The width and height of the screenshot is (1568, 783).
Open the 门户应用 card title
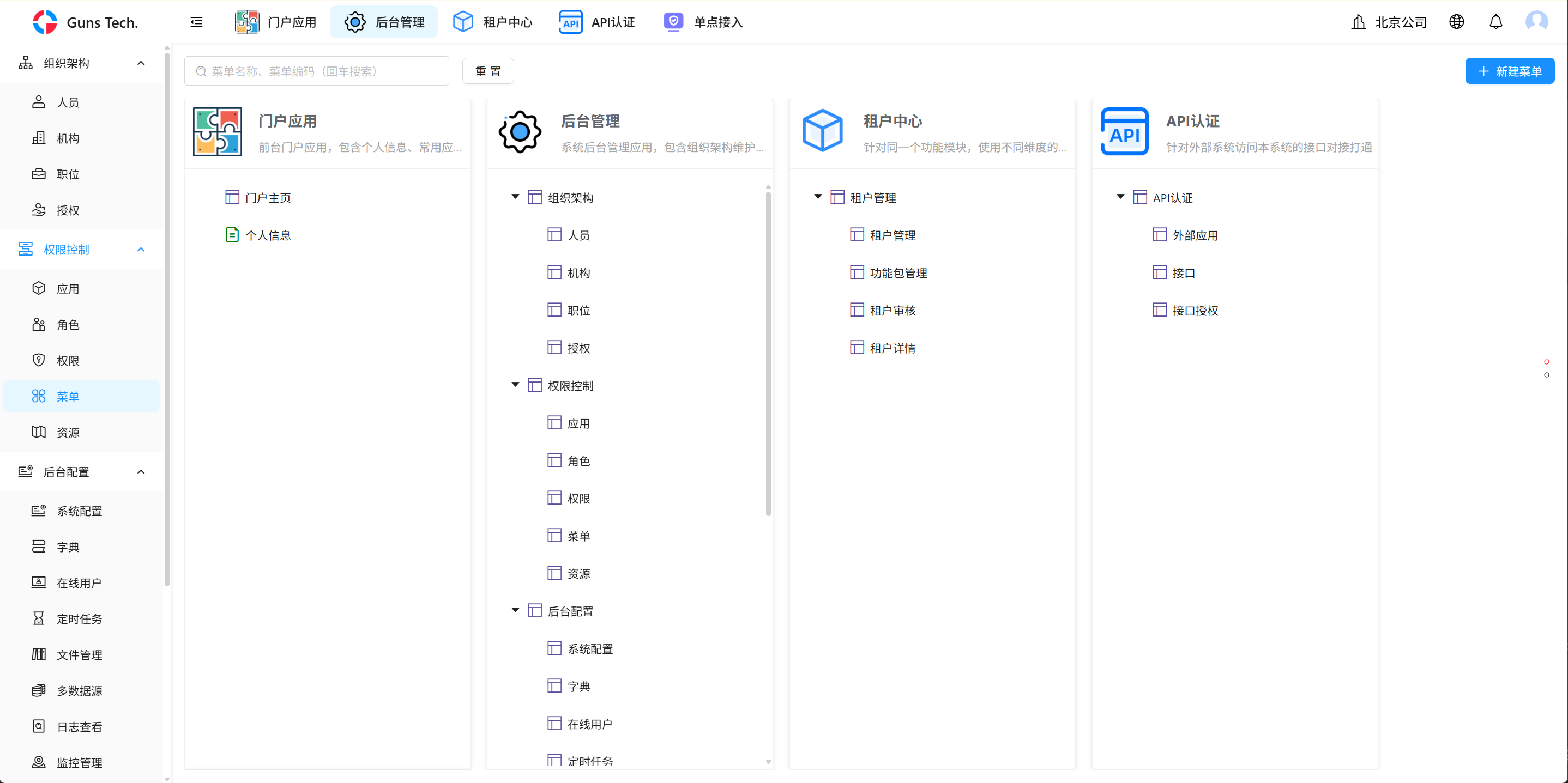coord(287,121)
